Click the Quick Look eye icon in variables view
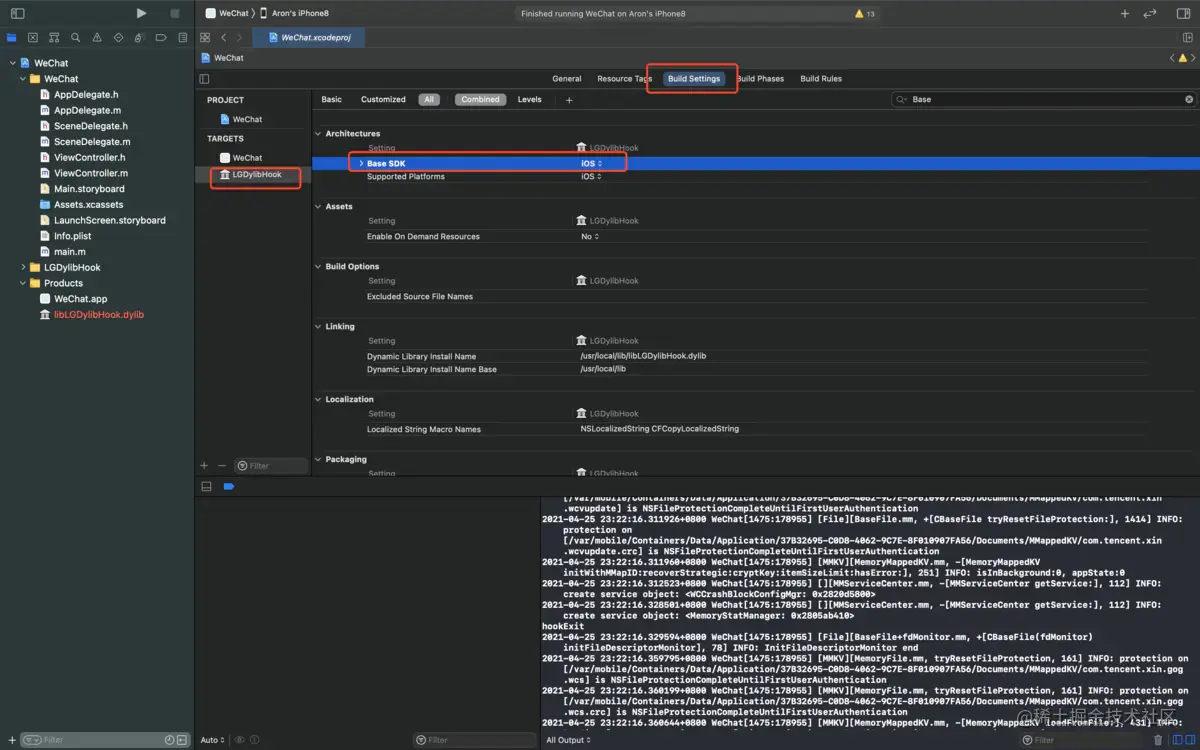 point(240,740)
